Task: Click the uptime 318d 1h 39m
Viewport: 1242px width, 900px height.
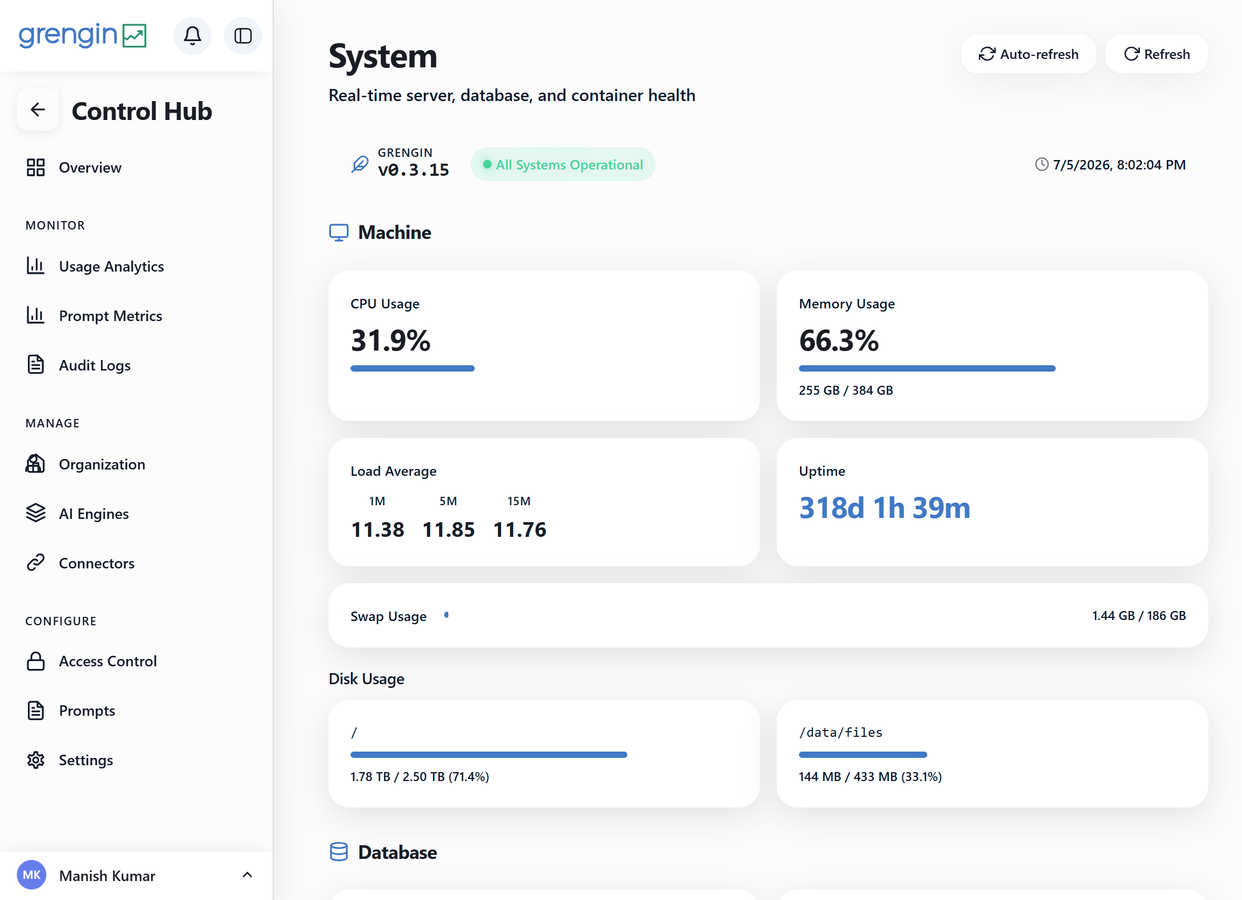Action: 885,508
